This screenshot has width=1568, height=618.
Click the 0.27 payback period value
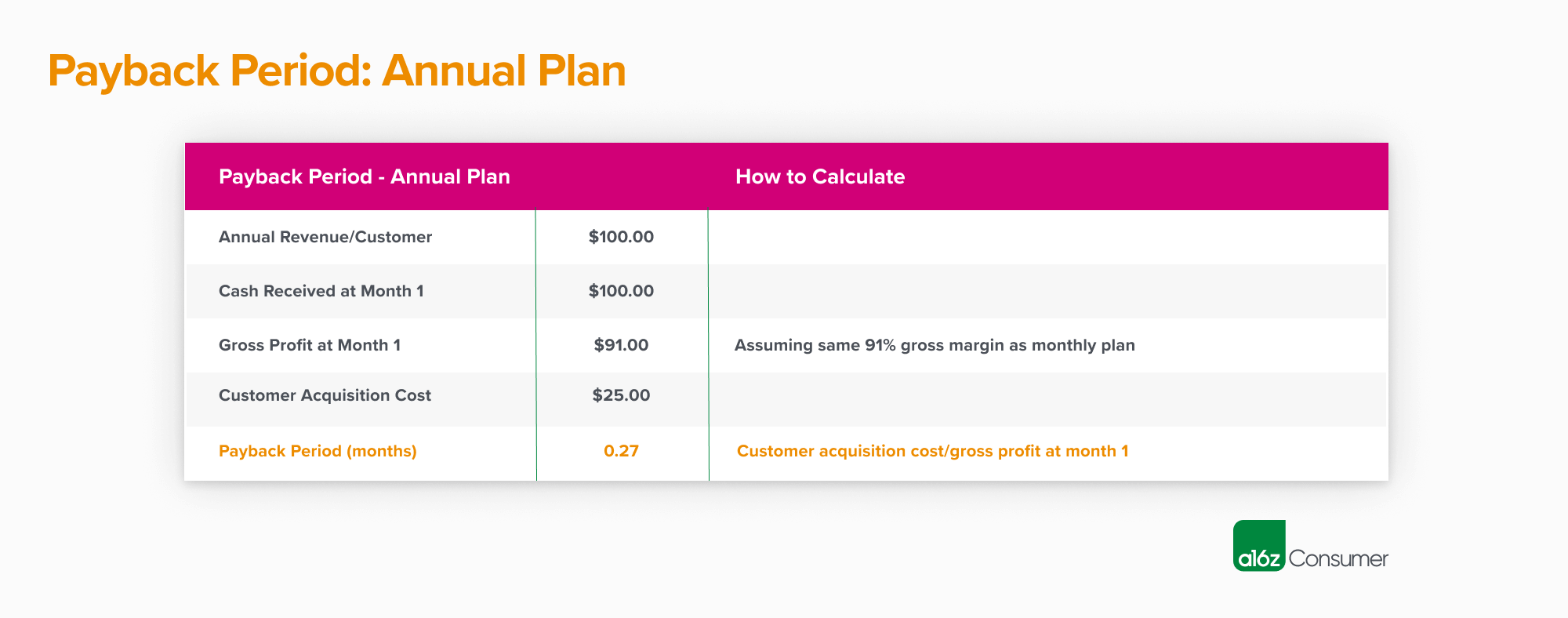(622, 451)
